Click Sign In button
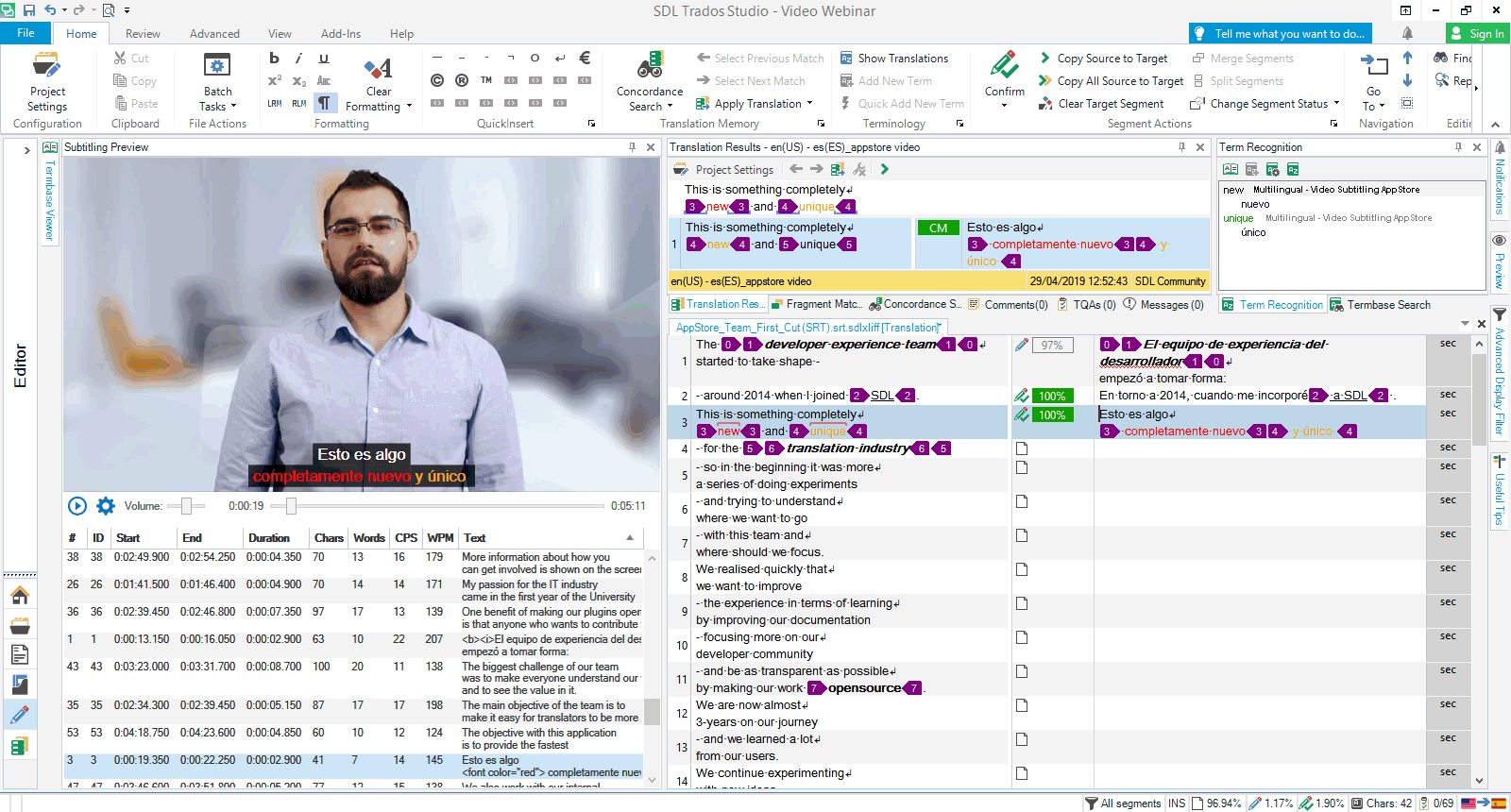This screenshot has height=812, width=1511. pyautogui.click(x=1478, y=33)
